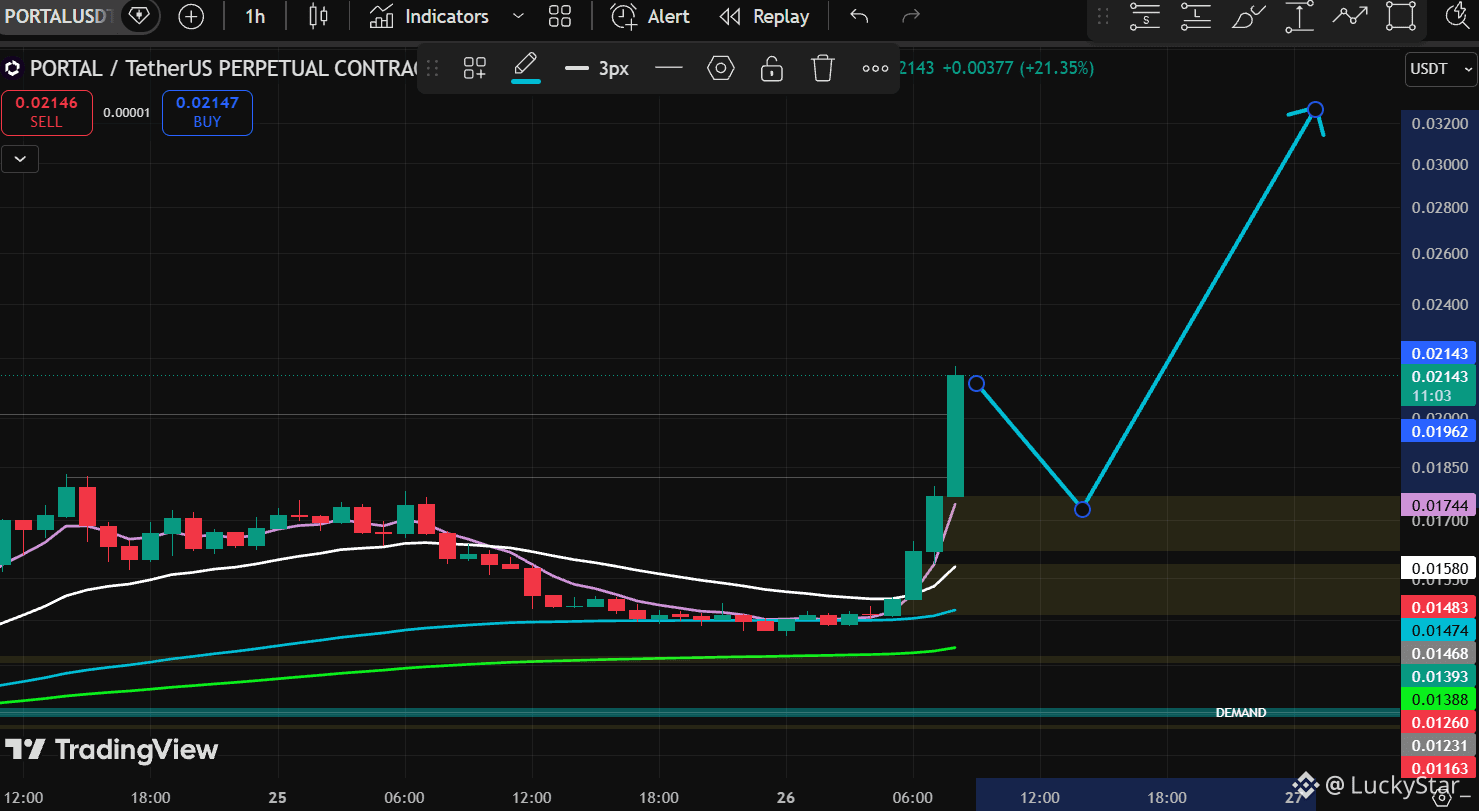Click the 0.01260 red price label
Viewport: 1479px width, 811px height.
(1439, 722)
